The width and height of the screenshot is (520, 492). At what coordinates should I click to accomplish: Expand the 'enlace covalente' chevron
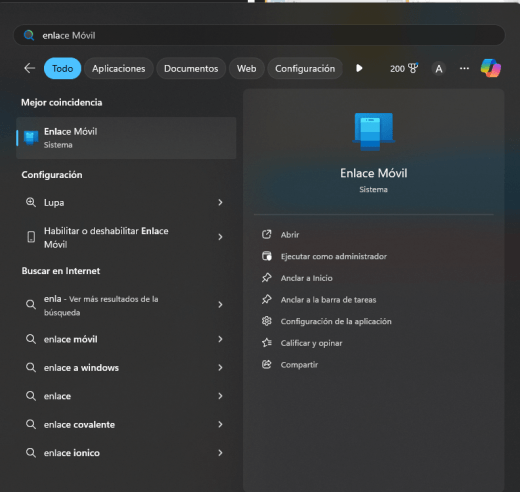coord(220,424)
